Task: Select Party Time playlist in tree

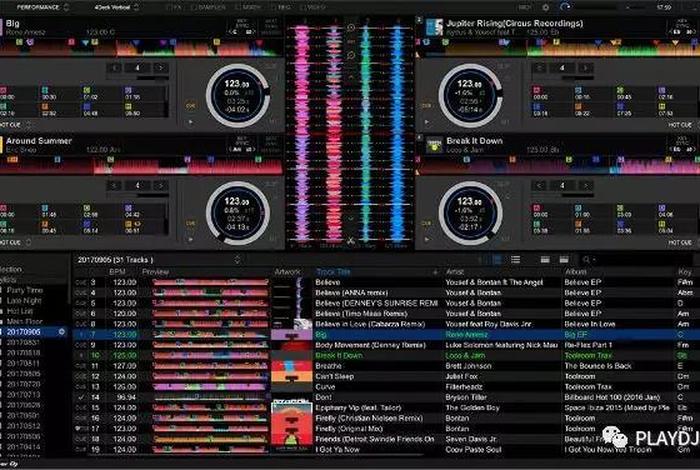Action: (x=25, y=290)
